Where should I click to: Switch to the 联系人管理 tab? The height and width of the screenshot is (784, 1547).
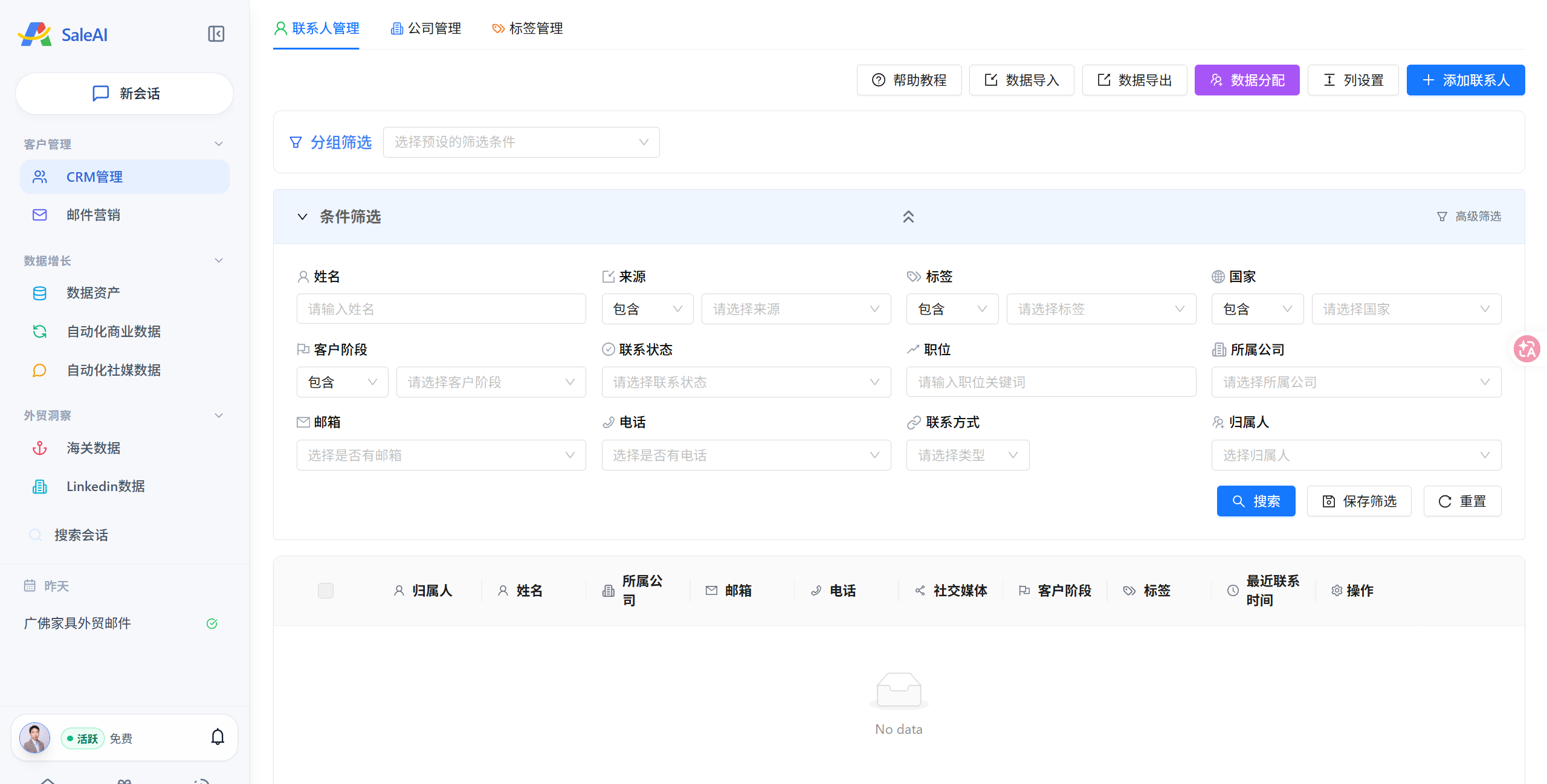click(x=317, y=28)
